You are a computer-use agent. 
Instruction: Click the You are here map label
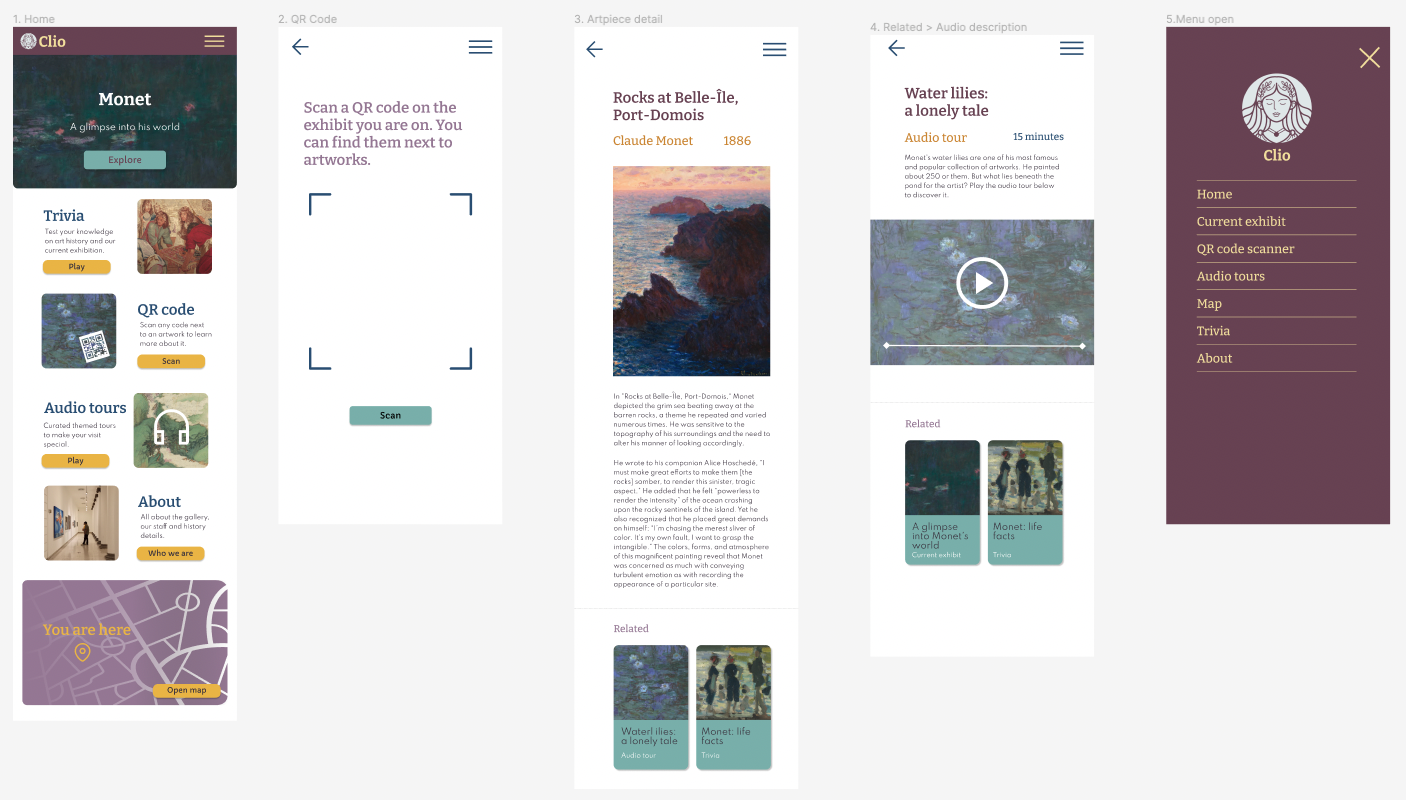pyautogui.click(x=87, y=630)
